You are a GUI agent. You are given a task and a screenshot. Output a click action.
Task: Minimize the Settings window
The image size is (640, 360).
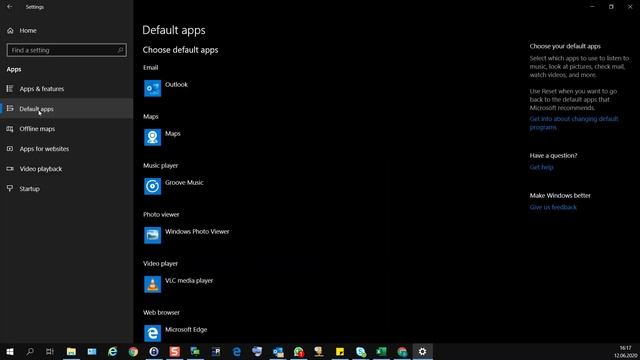592,7
